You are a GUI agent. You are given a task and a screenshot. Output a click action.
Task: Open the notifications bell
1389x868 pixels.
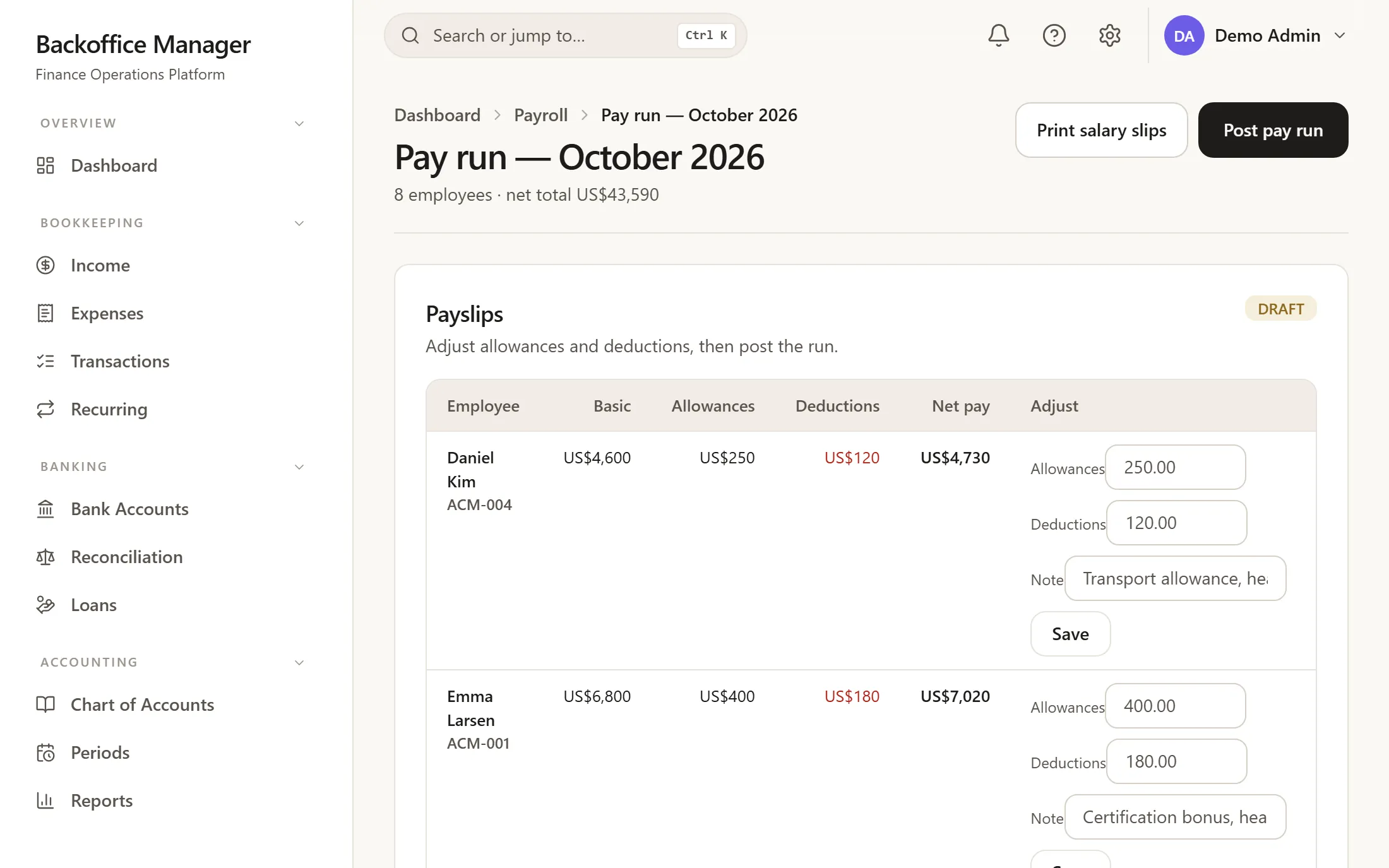pyautogui.click(x=998, y=35)
